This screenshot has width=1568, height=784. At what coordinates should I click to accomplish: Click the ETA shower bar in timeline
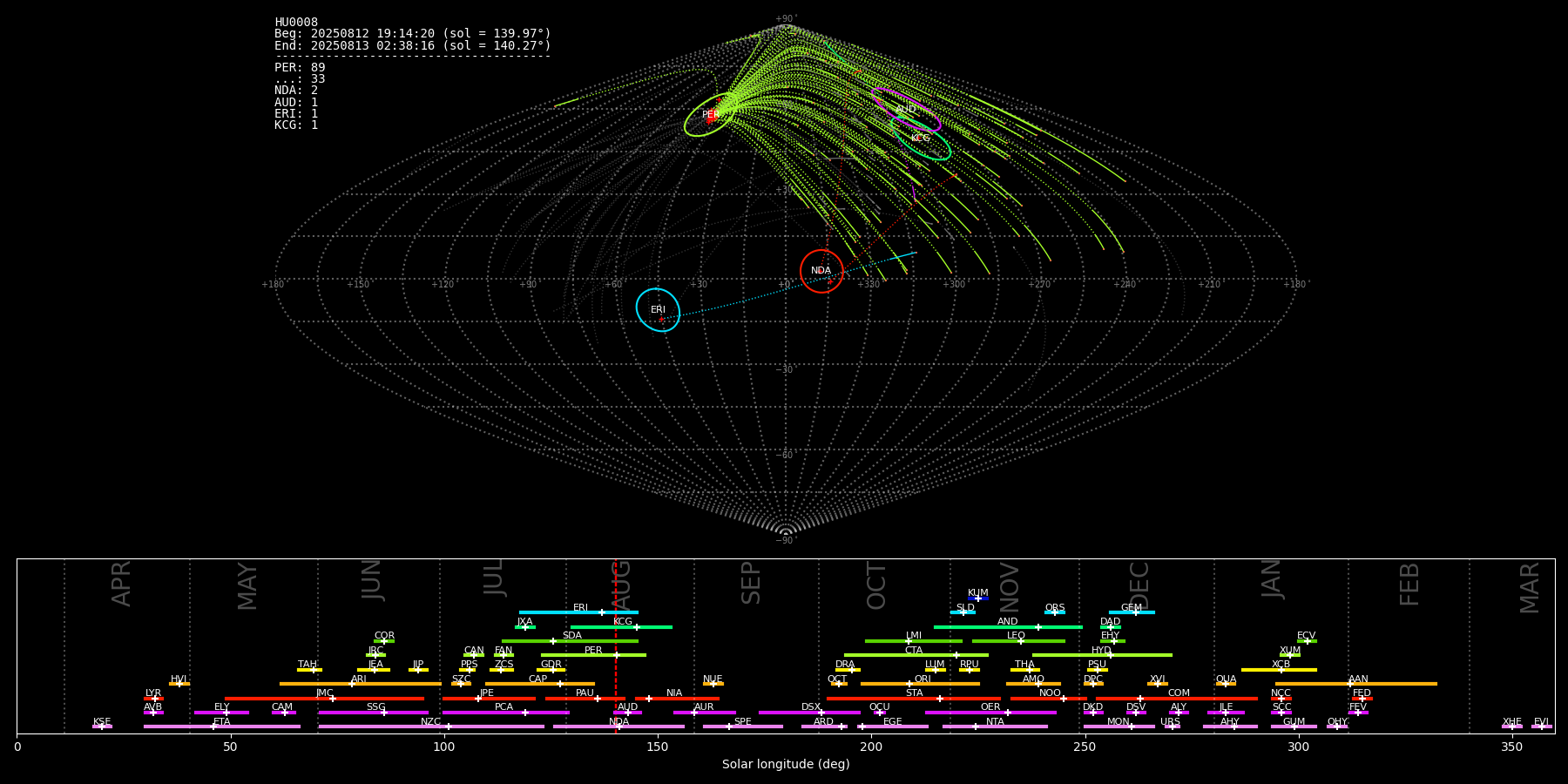tap(222, 727)
